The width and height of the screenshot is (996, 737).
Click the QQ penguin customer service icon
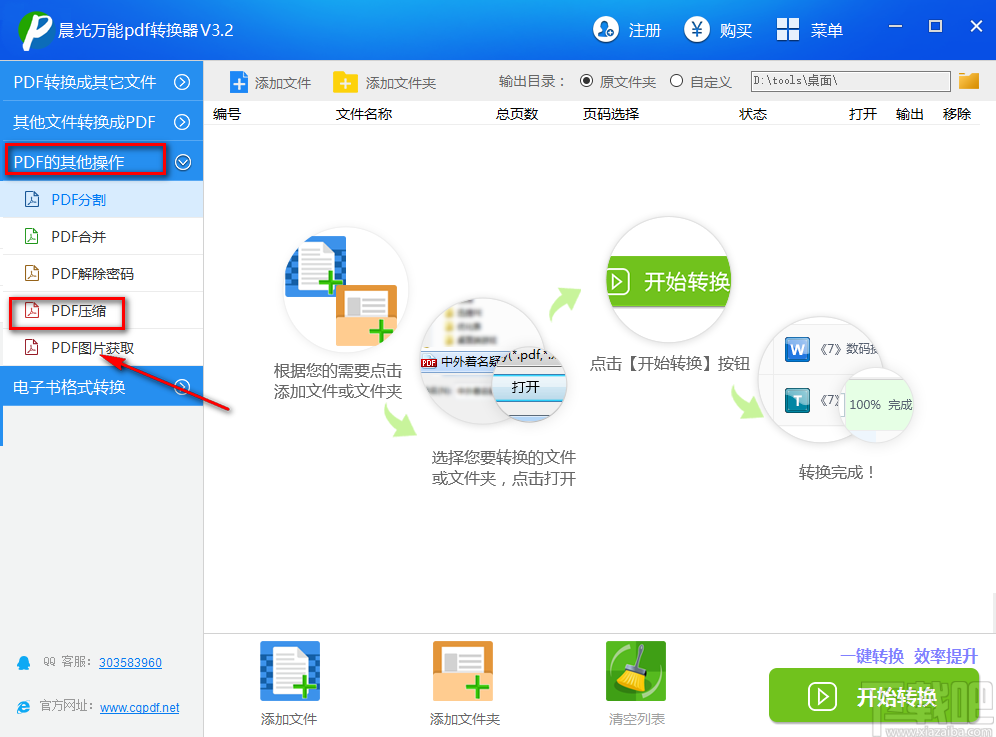point(24,663)
